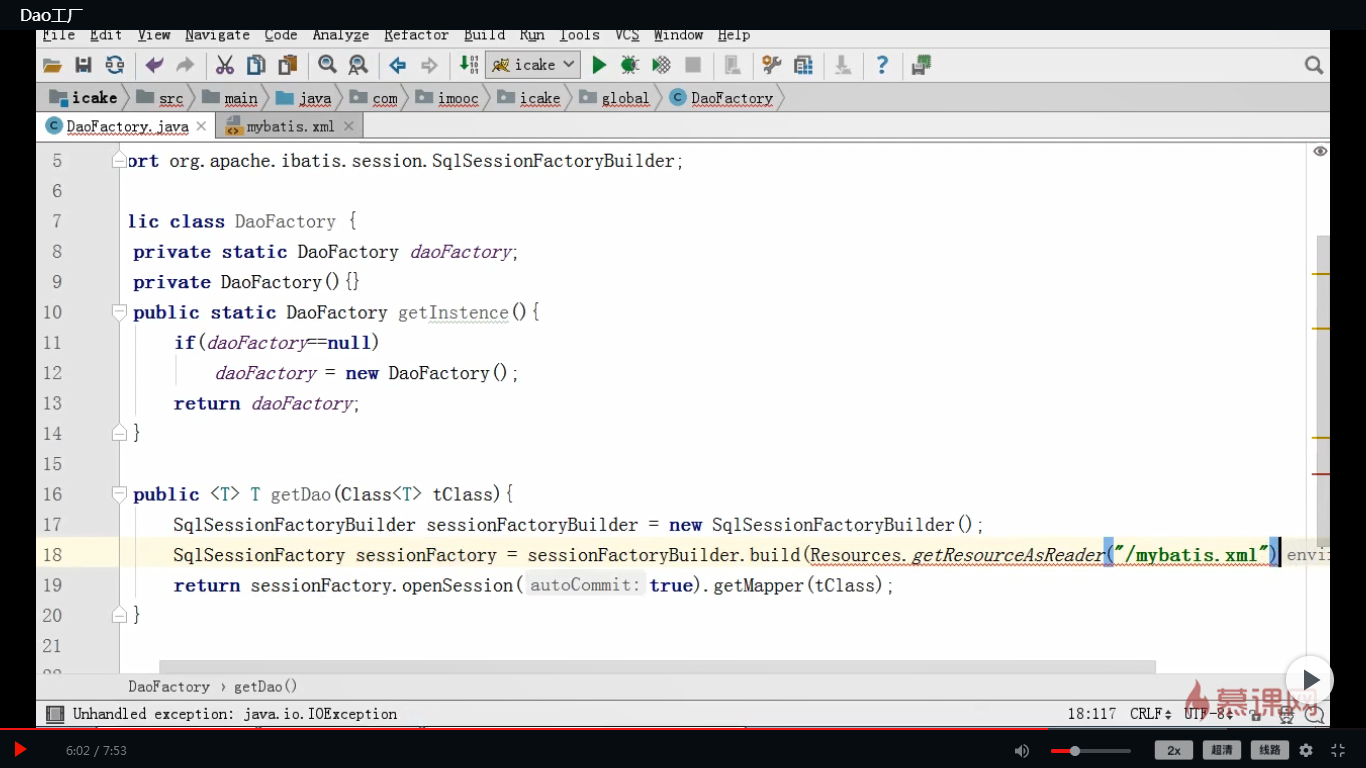Click the global breadcrumb in navigation bar

(x=615, y=98)
